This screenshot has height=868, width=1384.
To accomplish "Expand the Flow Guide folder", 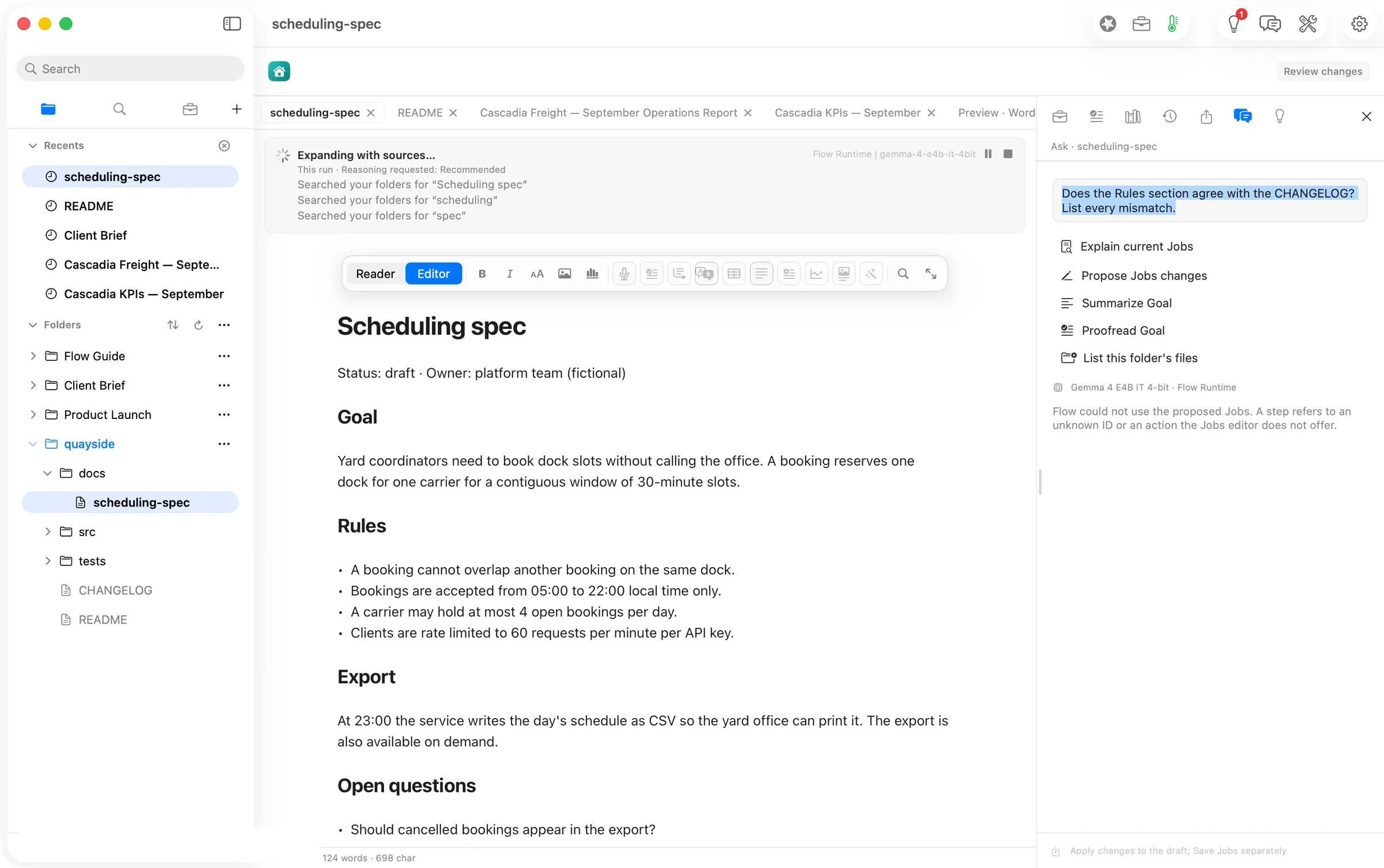I will 33,356.
